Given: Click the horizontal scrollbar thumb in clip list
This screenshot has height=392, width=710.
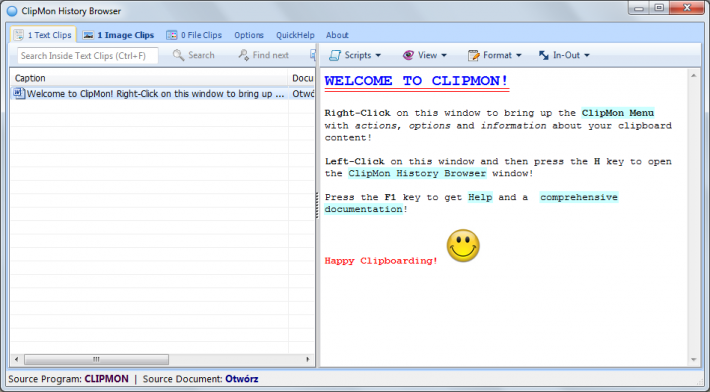Looking at the screenshot, I should pyautogui.click(x=96, y=359).
